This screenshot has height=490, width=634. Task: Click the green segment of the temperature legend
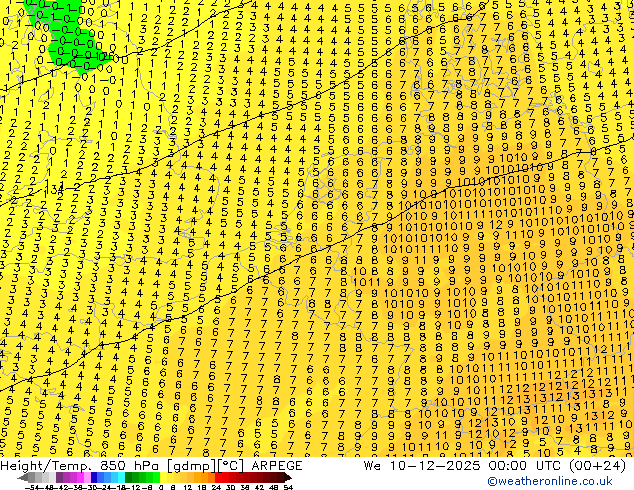pos(142,477)
